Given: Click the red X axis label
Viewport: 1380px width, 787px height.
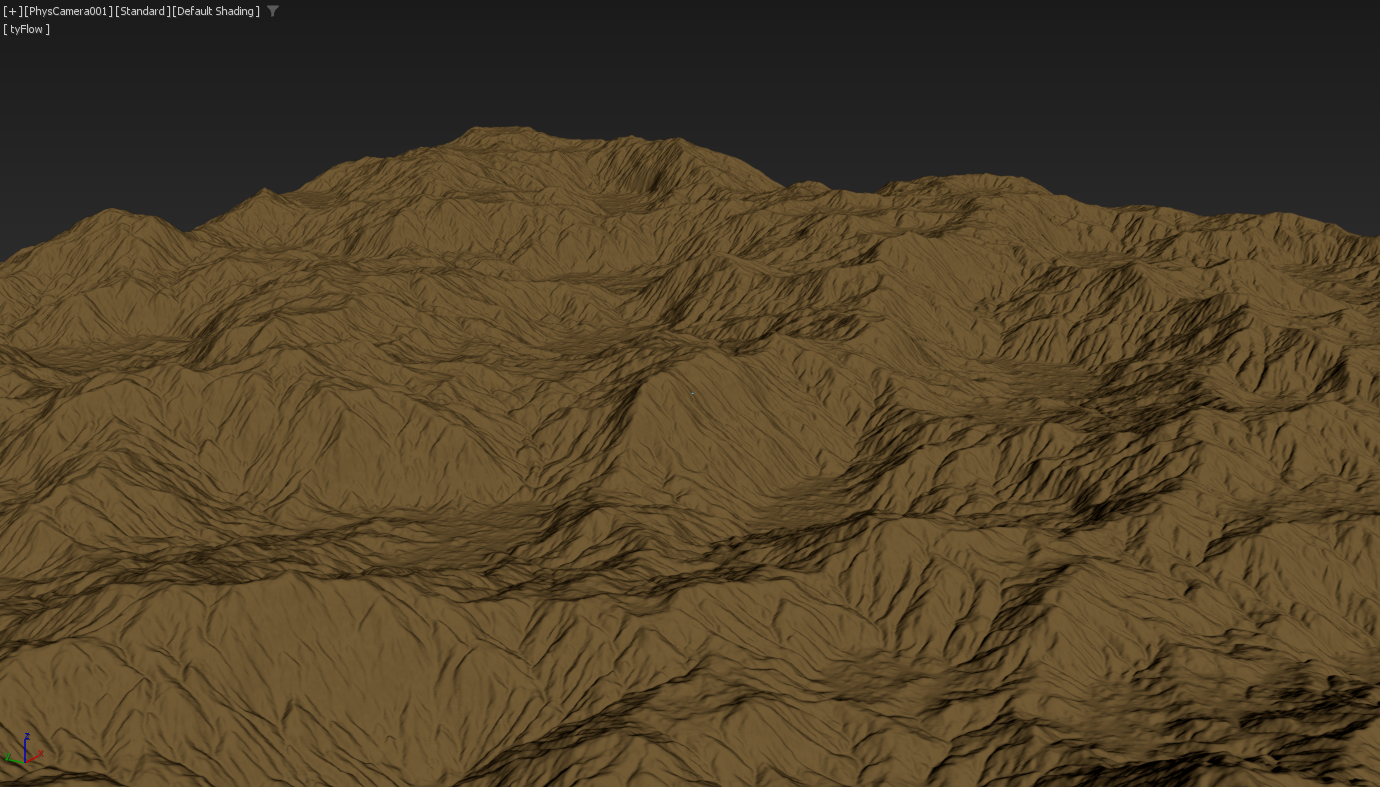Looking at the screenshot, I should pos(40,753).
